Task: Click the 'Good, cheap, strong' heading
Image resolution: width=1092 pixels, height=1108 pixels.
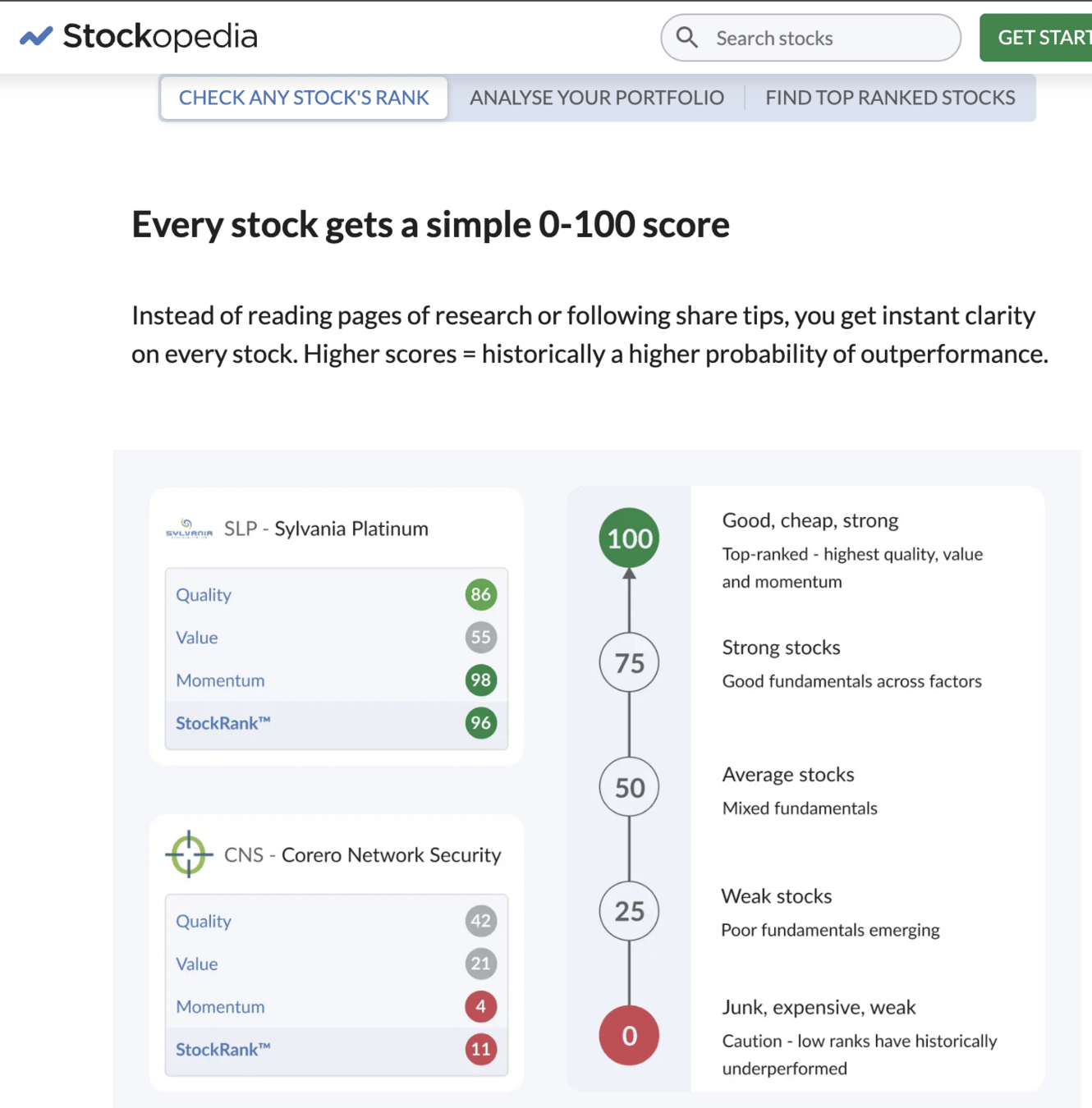Action: coord(810,520)
